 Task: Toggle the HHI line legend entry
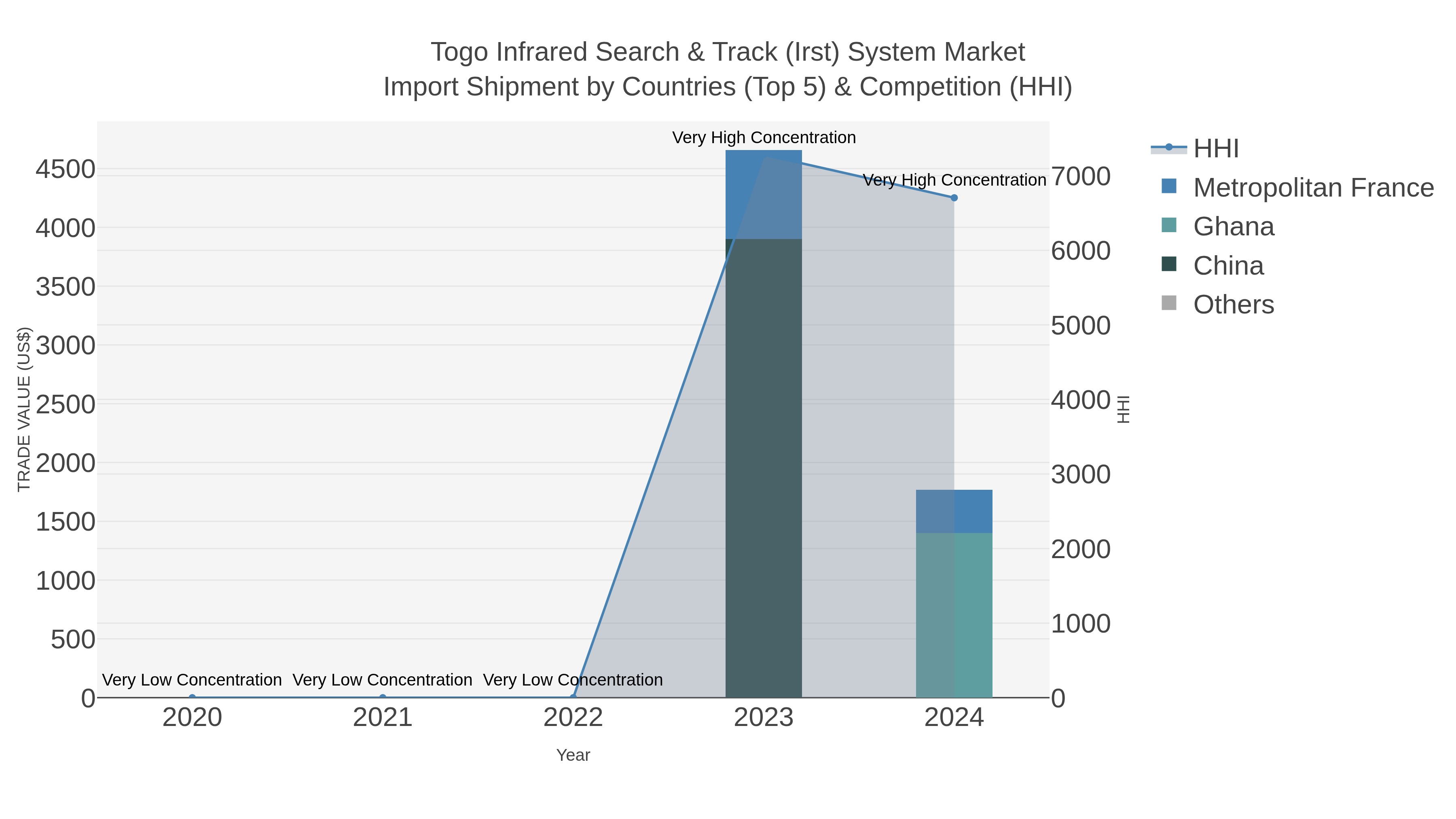point(1195,149)
